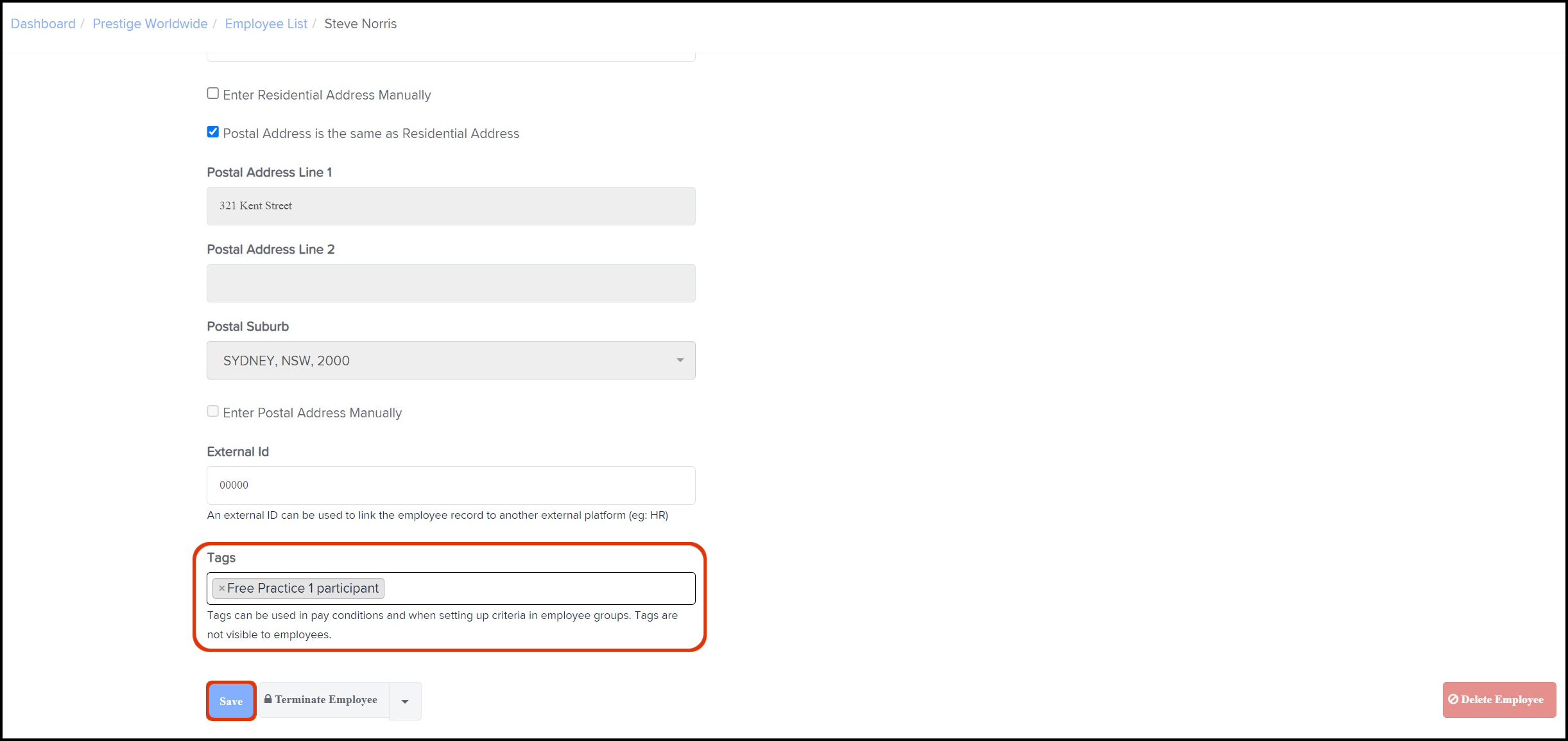Click the Postal Address Line 2 field

[x=451, y=283]
